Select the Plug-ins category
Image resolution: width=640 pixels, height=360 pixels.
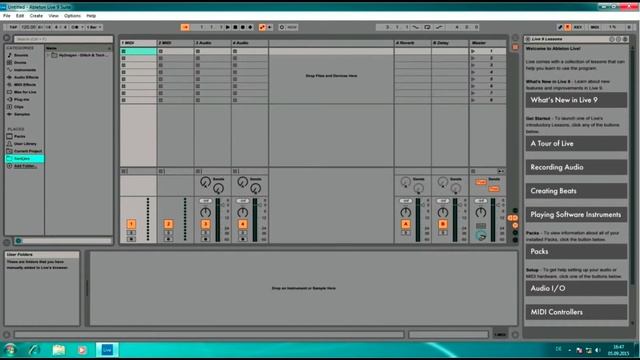(x=22, y=99)
